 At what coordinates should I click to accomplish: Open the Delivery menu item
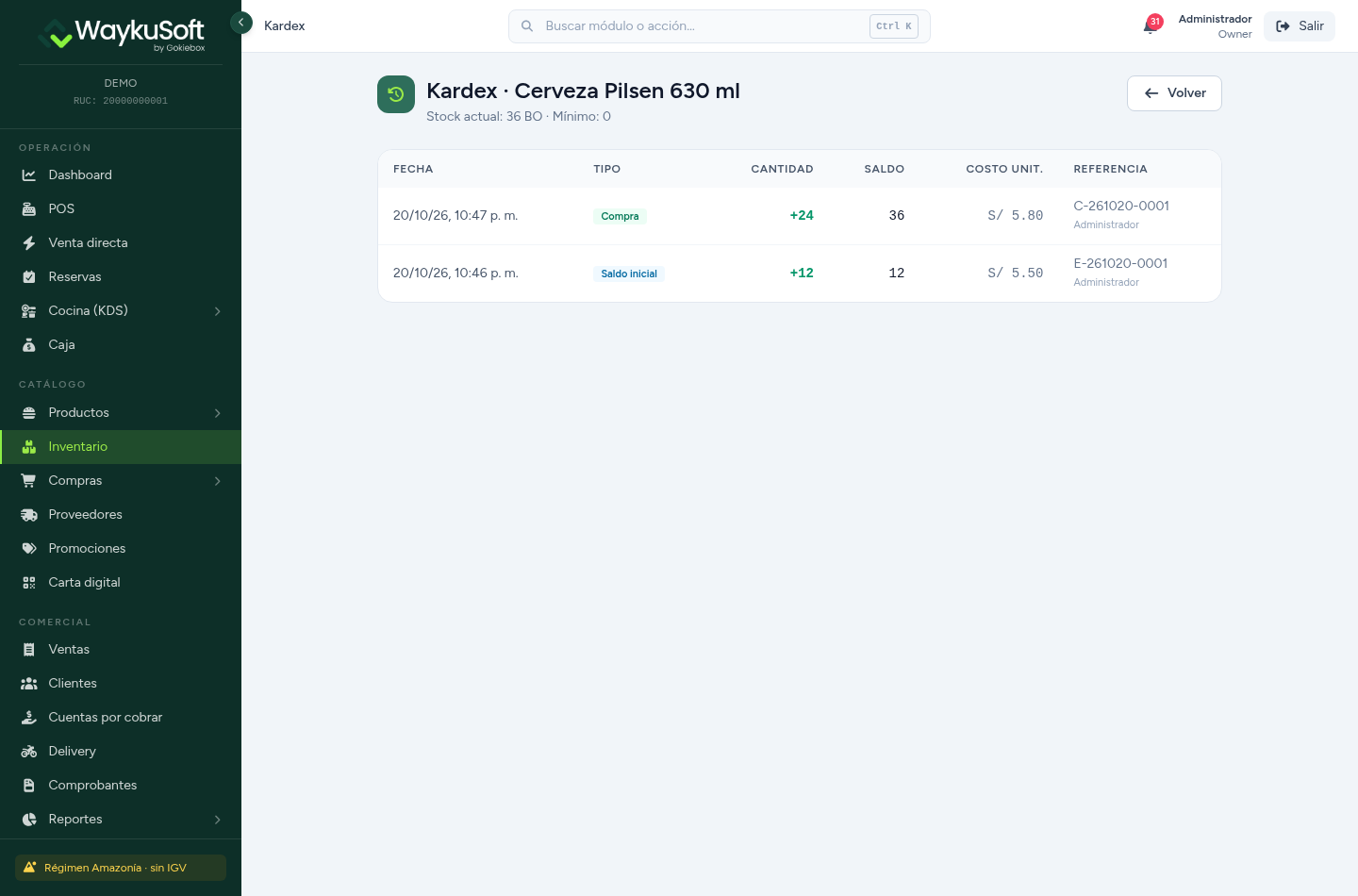point(121,752)
